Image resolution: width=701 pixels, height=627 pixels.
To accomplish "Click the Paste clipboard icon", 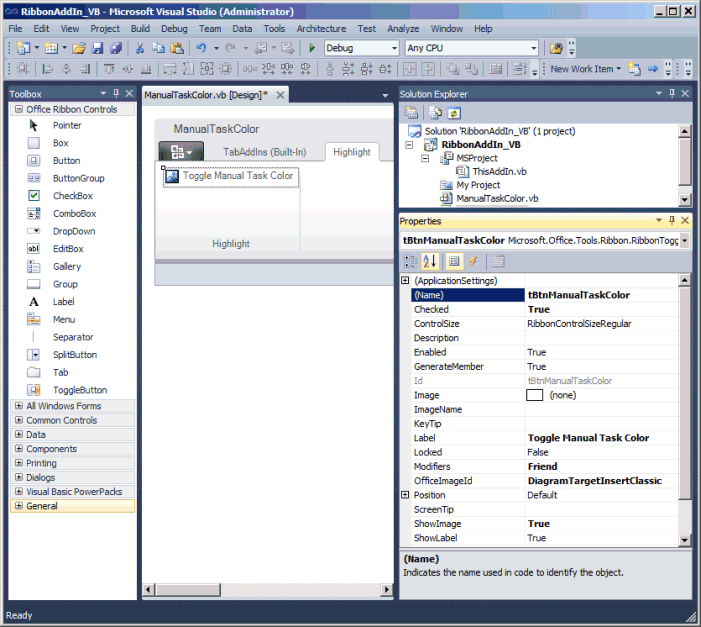I will pos(177,48).
